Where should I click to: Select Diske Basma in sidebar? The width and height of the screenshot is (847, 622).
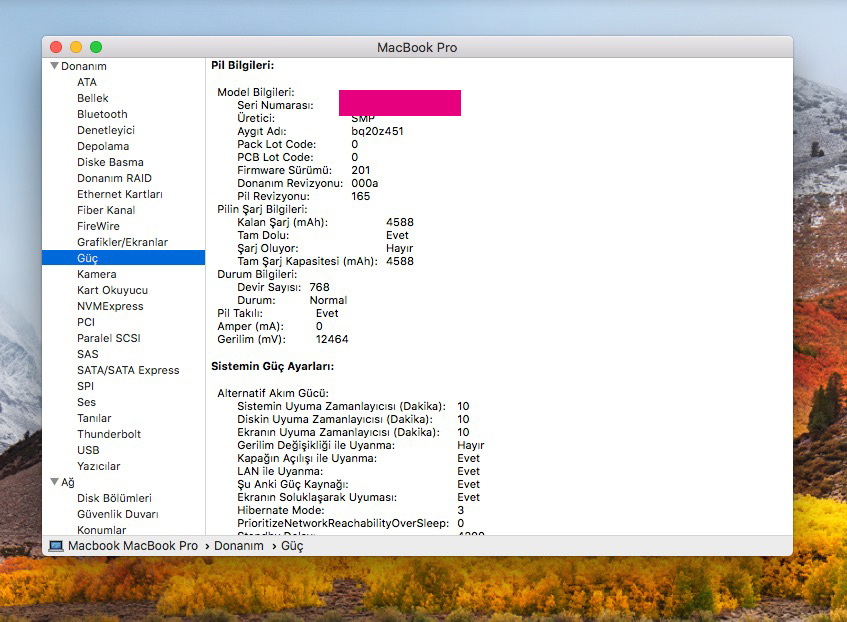coord(110,162)
